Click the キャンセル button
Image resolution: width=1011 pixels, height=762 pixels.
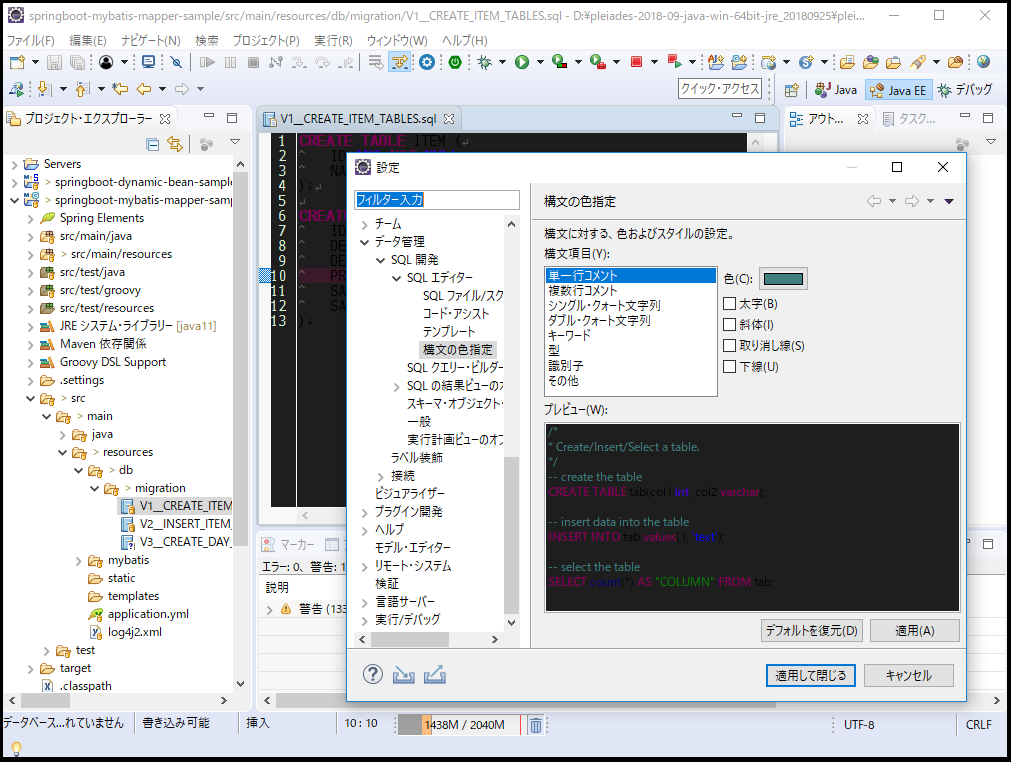(908, 675)
